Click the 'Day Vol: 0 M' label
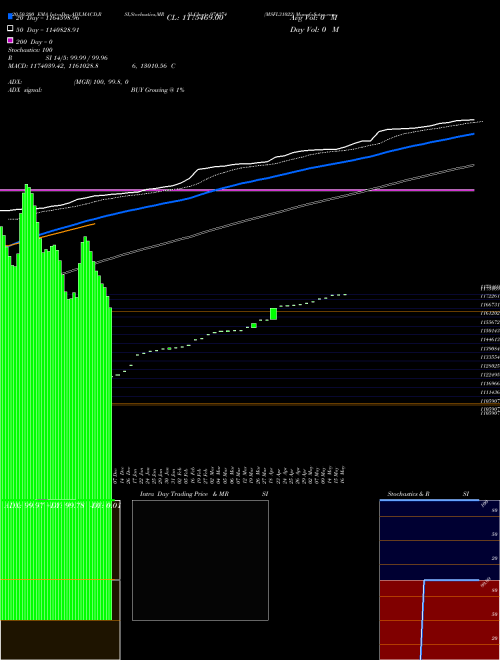This screenshot has height=660, width=500. point(314,29)
